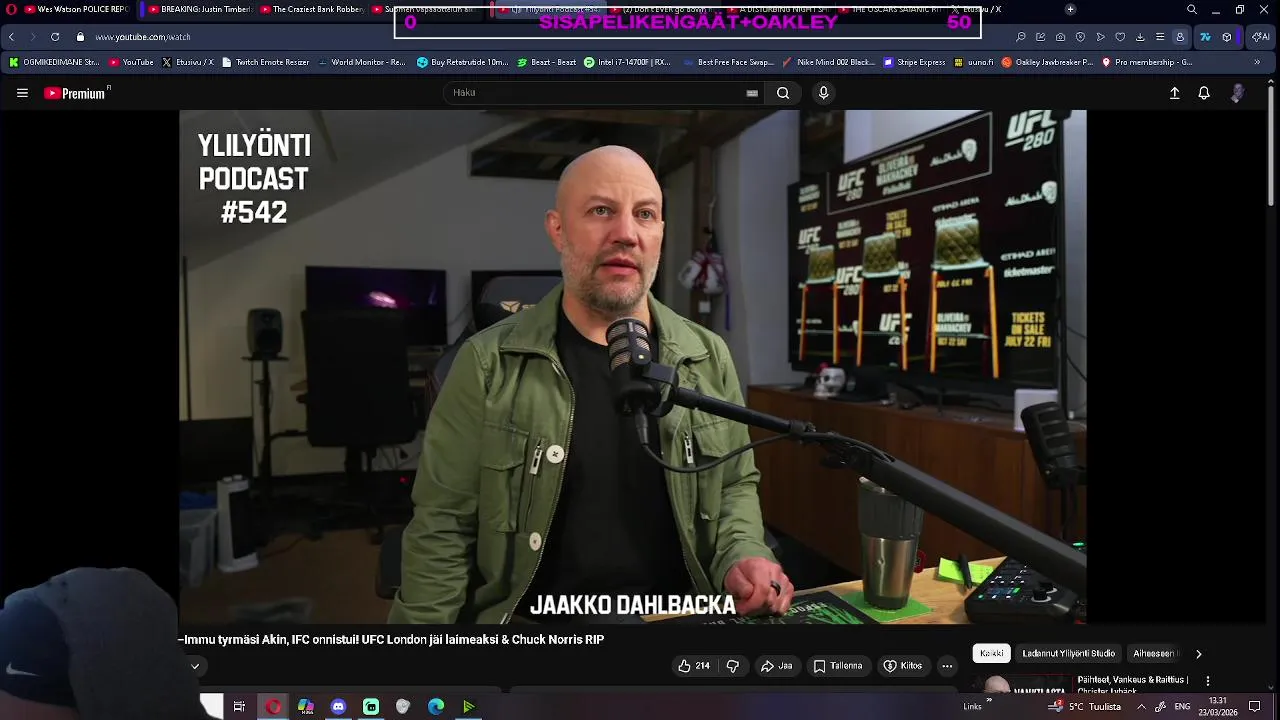Share the video with the Jaa button
Viewport: 1280px width, 720px height.
pyautogui.click(x=776, y=666)
